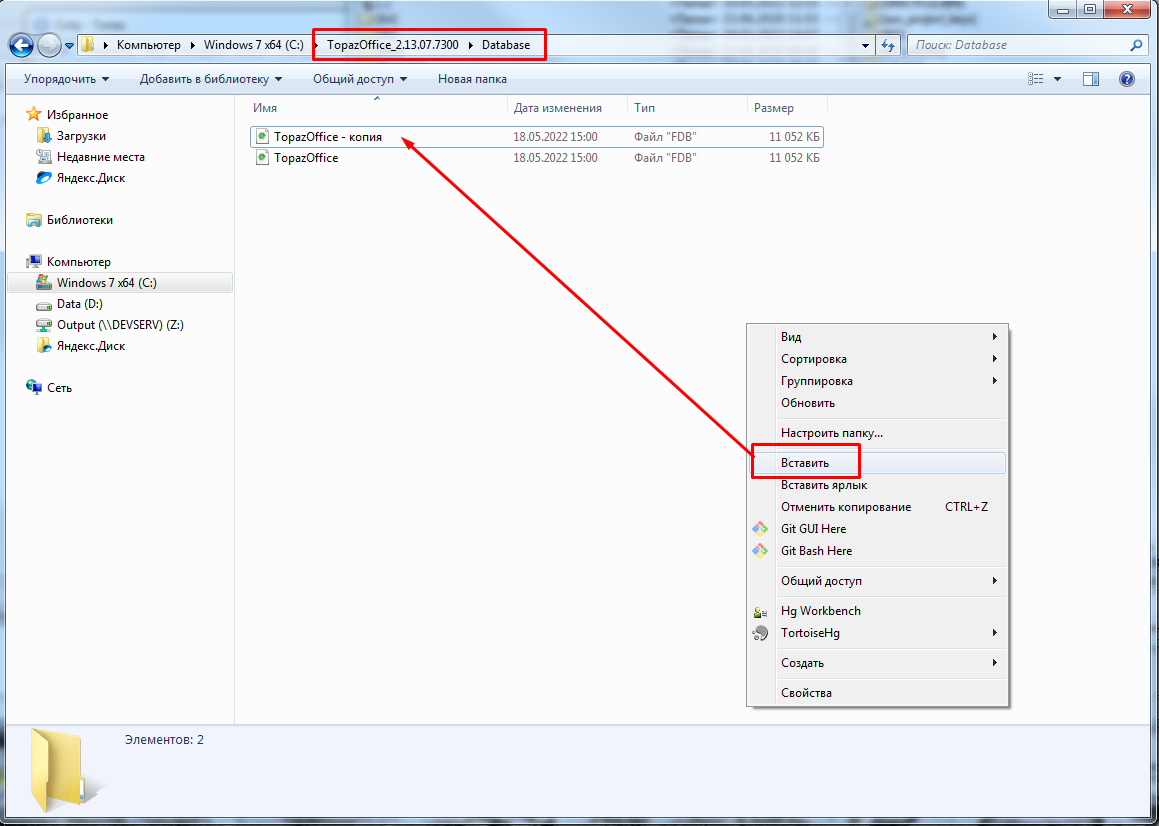Screen dimensions: 1159x826
Task: Open the Сортировка context submenu
Action: [877, 359]
